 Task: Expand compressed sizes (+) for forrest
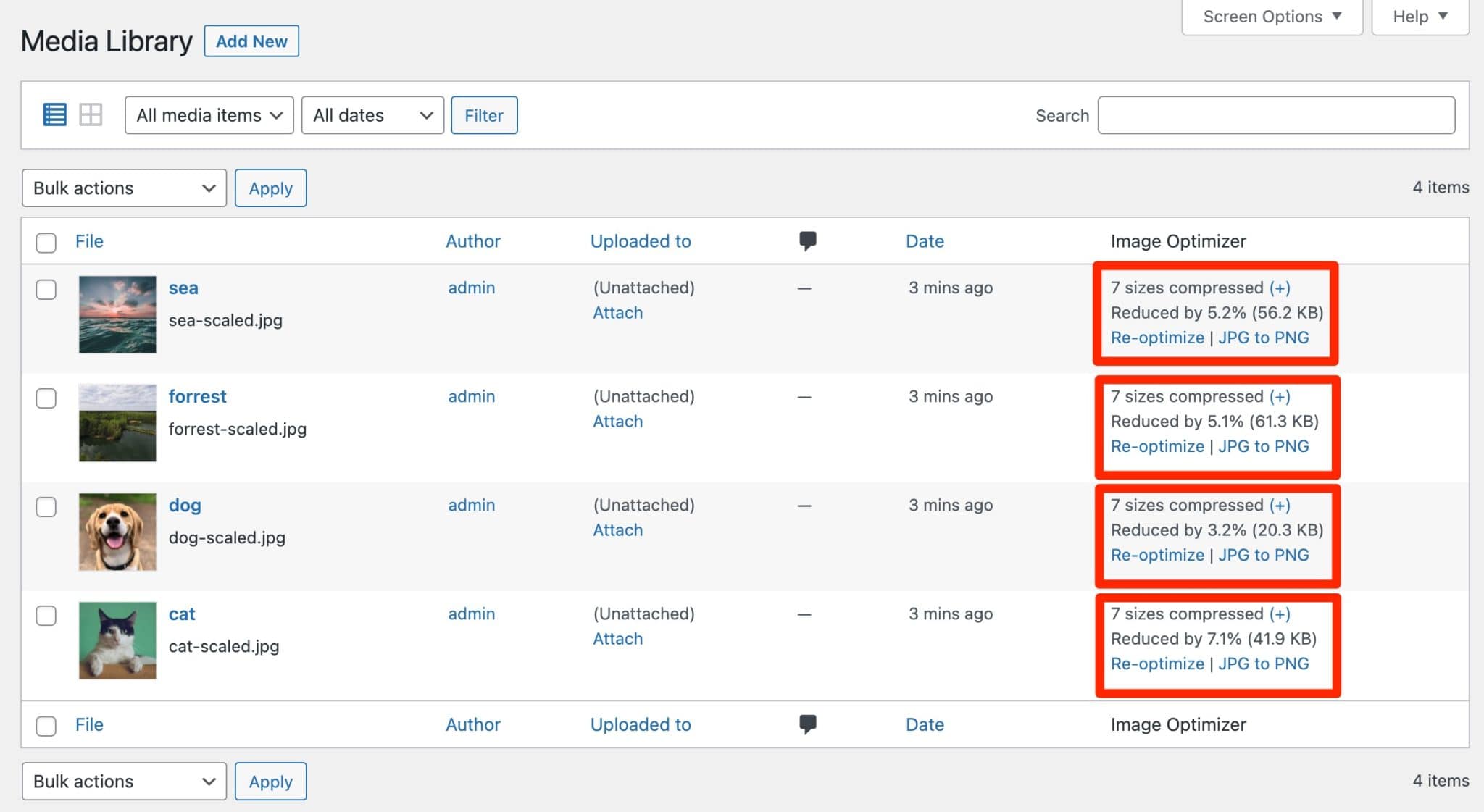point(1280,396)
